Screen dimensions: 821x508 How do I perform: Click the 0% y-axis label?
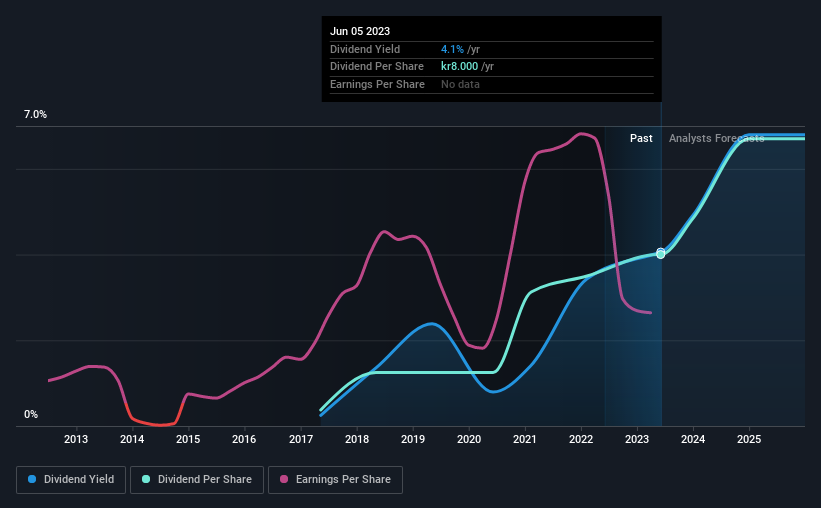point(31,414)
